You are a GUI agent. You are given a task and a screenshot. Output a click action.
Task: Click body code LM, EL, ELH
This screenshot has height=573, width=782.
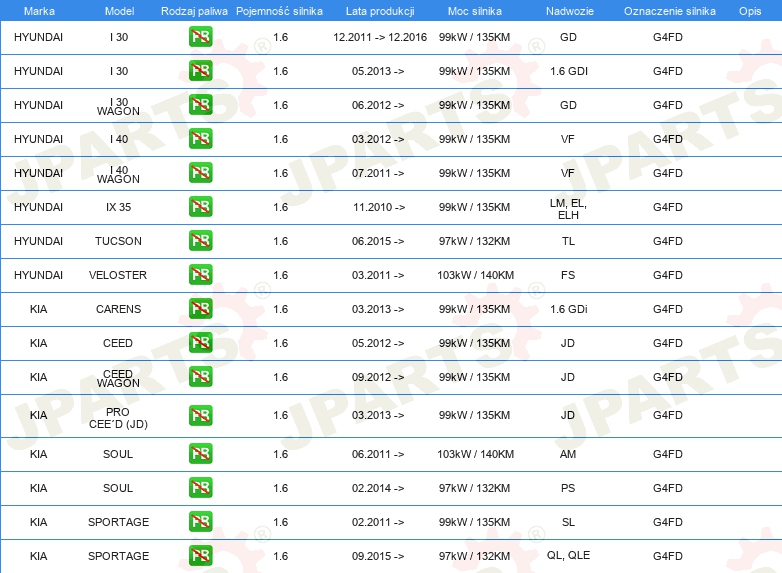(x=568, y=209)
